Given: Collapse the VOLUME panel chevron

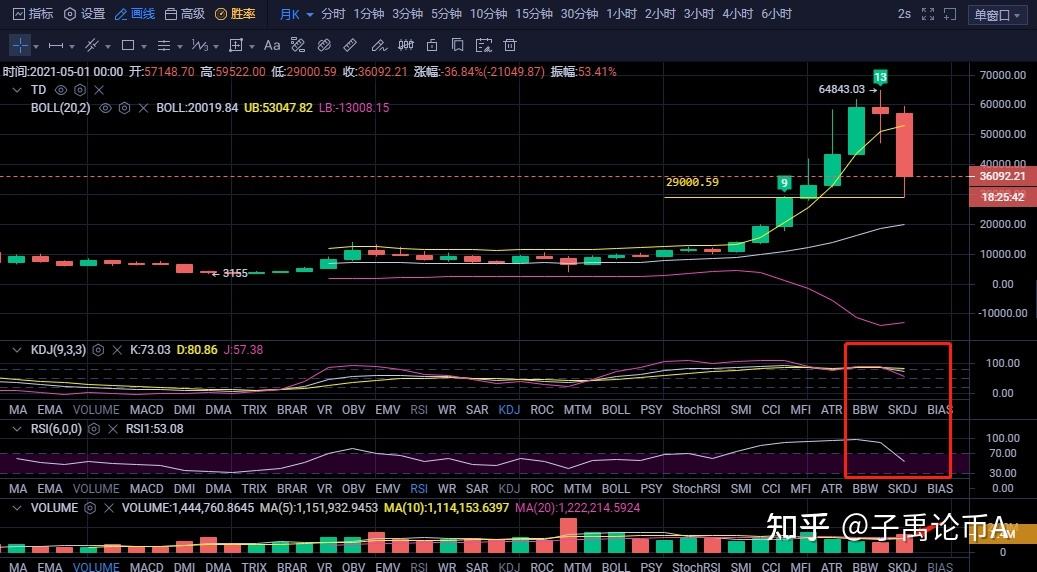Looking at the screenshot, I should 18,508.
